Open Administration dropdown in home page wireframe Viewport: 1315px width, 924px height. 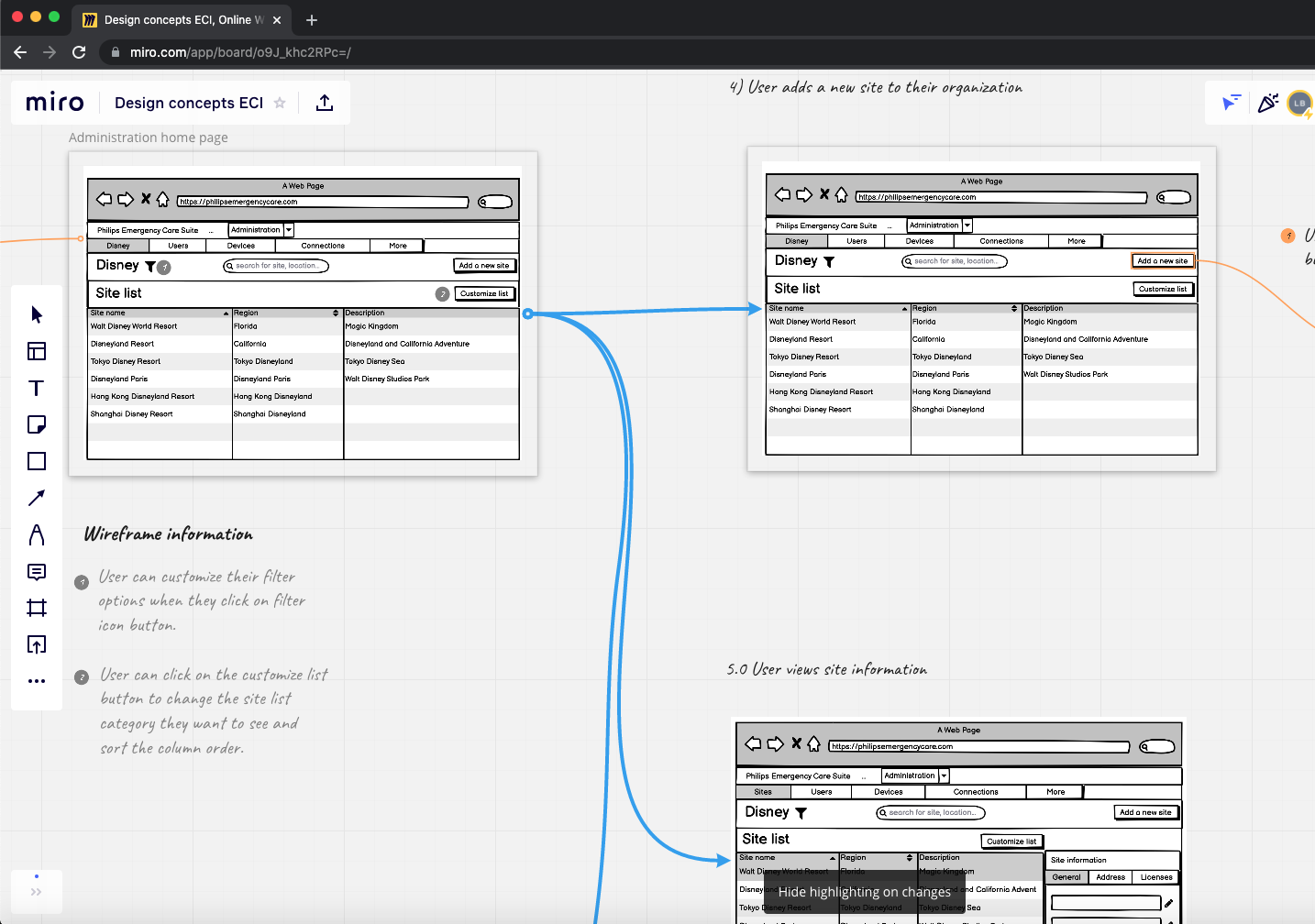click(289, 230)
